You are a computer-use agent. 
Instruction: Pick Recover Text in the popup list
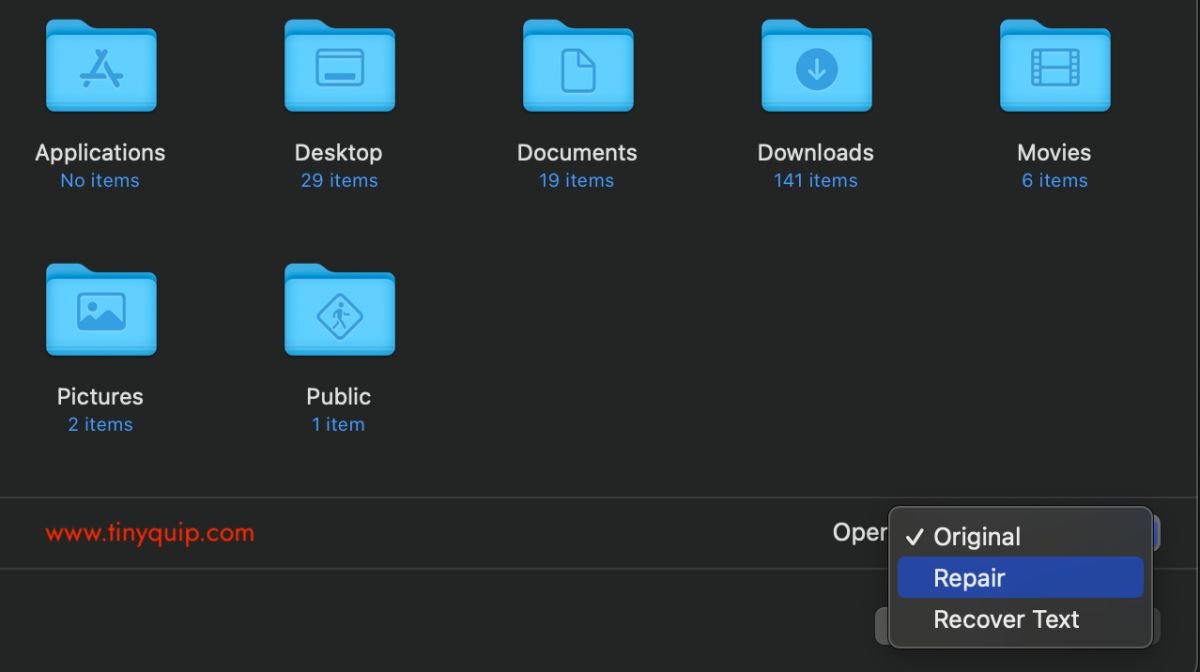[1020, 619]
